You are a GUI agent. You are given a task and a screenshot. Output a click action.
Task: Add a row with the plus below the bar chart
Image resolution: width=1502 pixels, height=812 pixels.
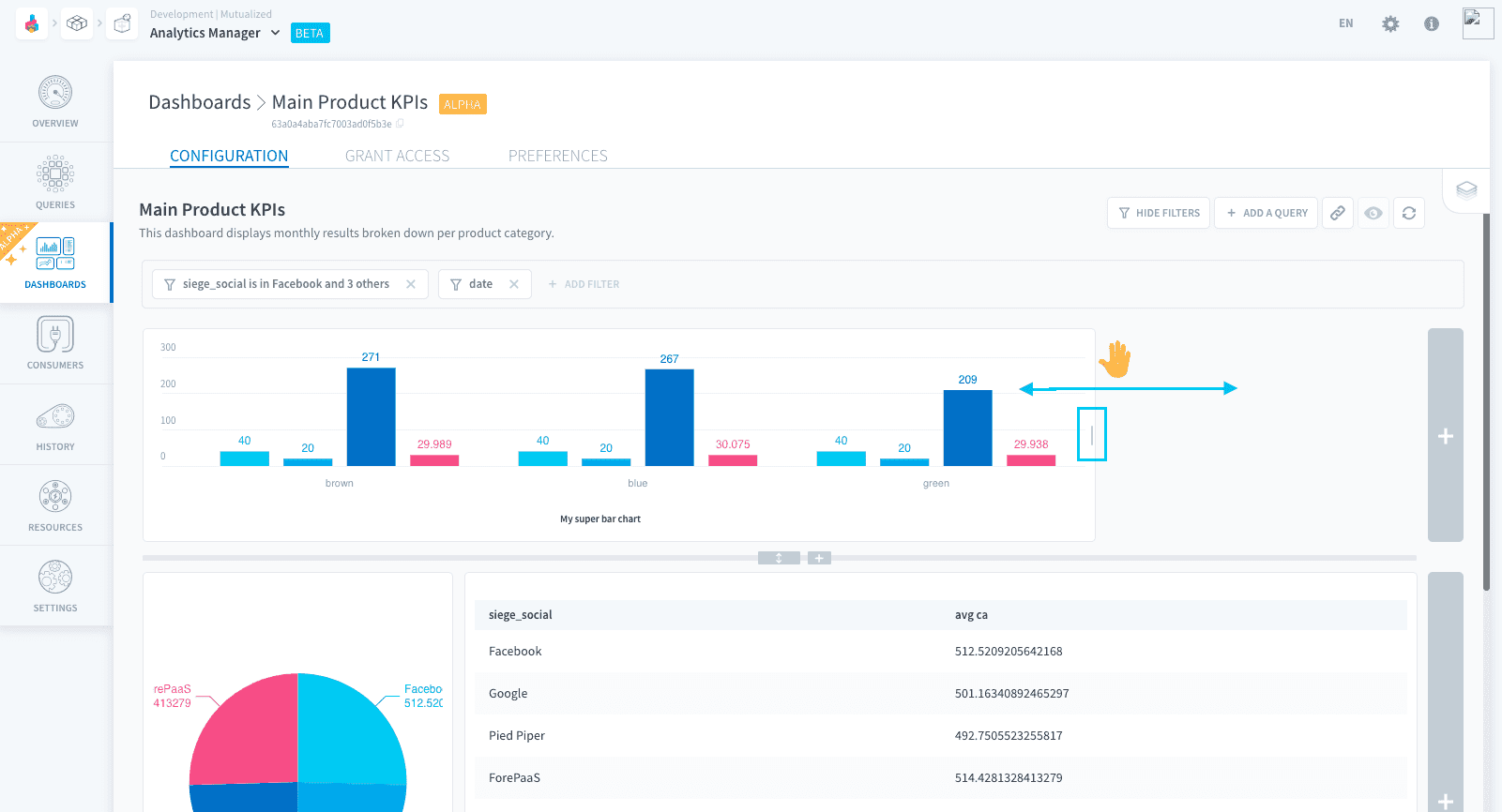819,558
